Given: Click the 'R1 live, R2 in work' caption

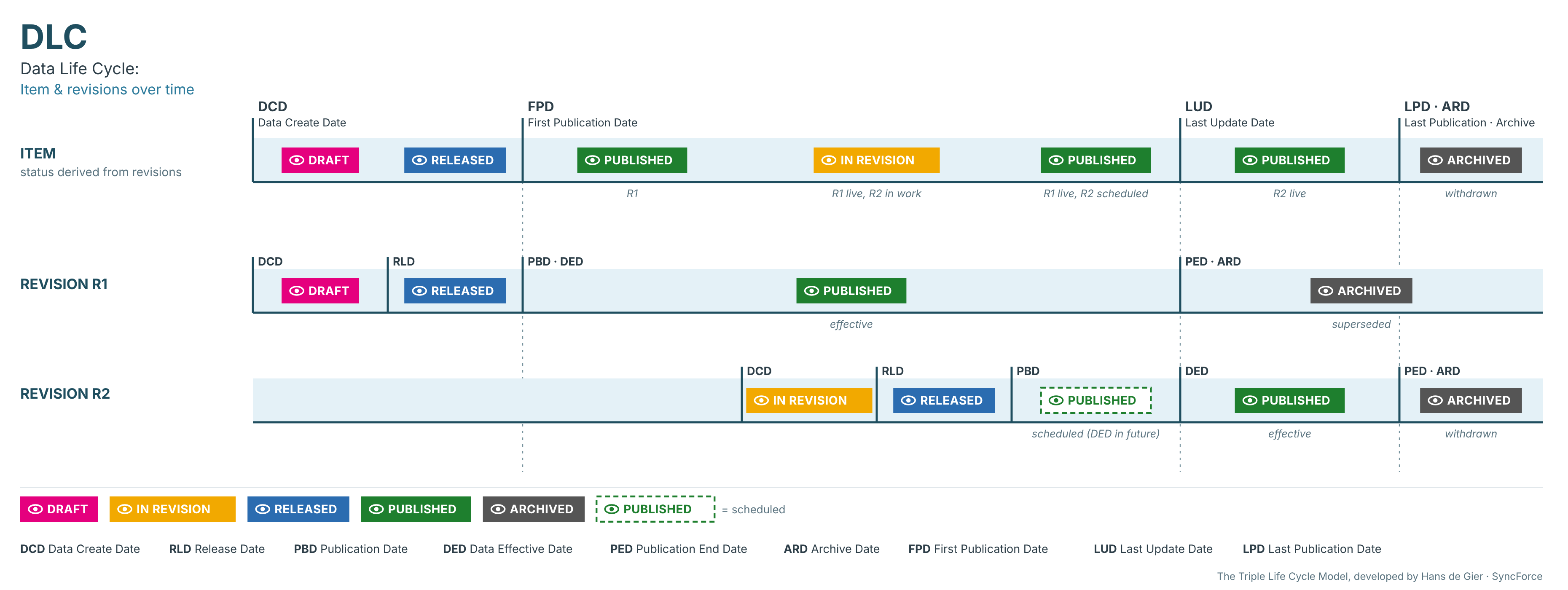Looking at the screenshot, I should coord(876,193).
